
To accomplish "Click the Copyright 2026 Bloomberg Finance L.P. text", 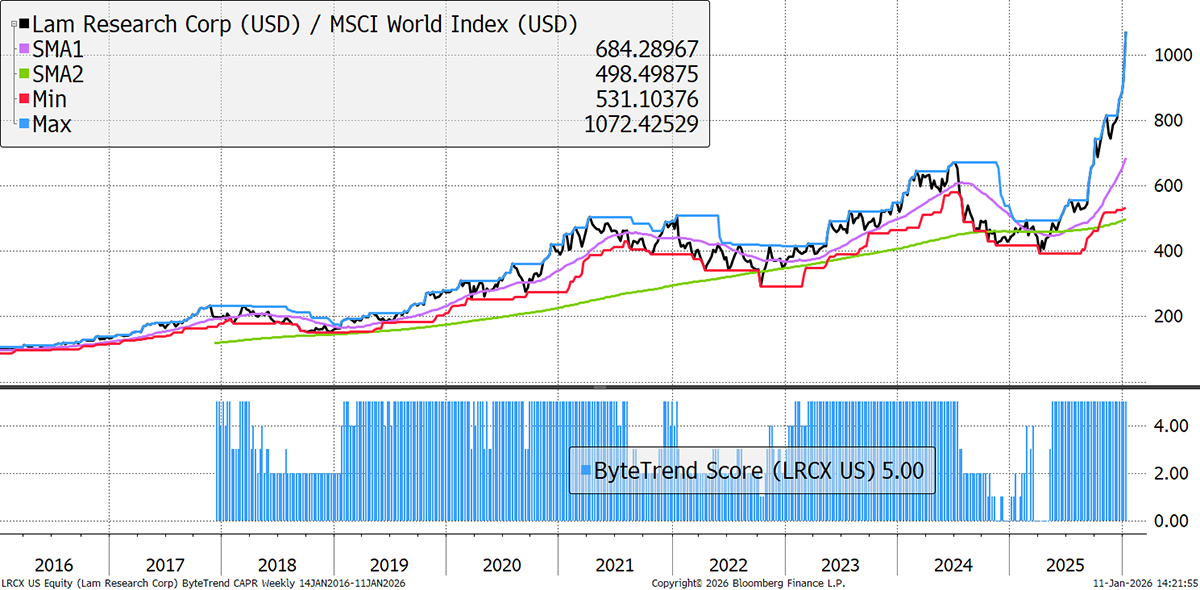I will 746,583.
